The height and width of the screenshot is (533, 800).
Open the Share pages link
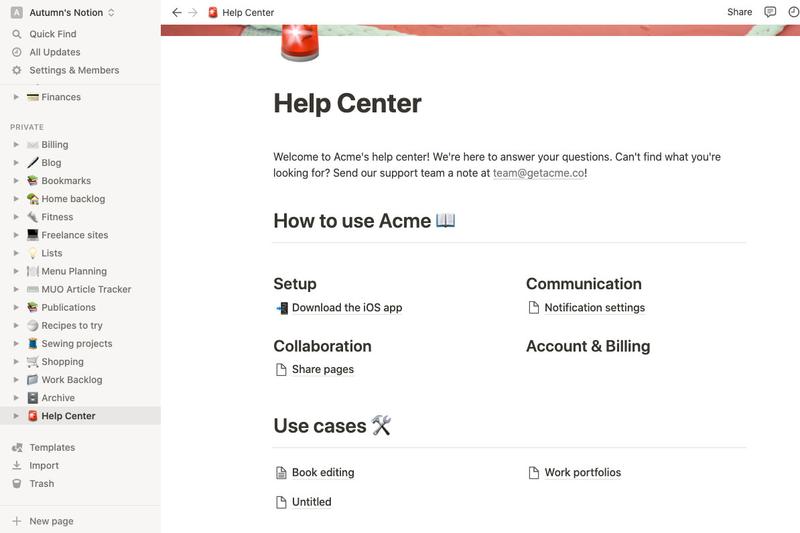(x=322, y=370)
